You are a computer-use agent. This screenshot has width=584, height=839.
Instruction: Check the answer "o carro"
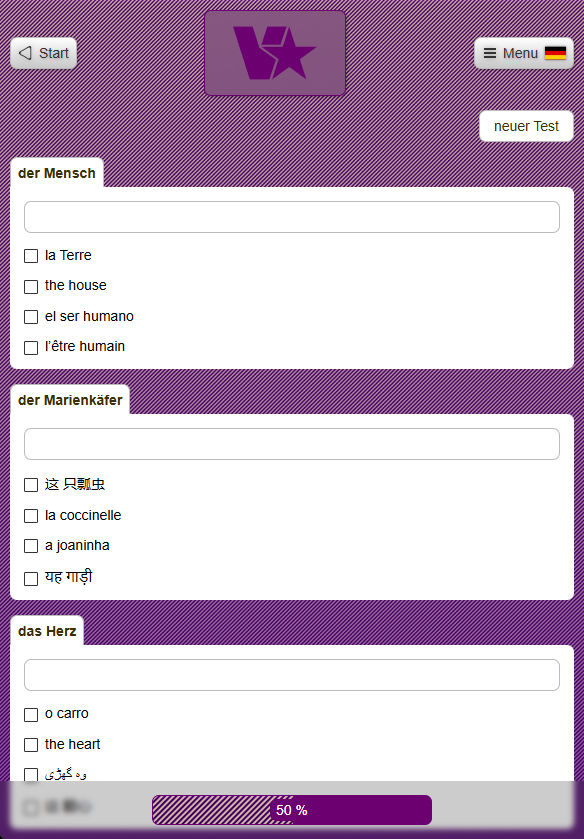tap(31, 714)
